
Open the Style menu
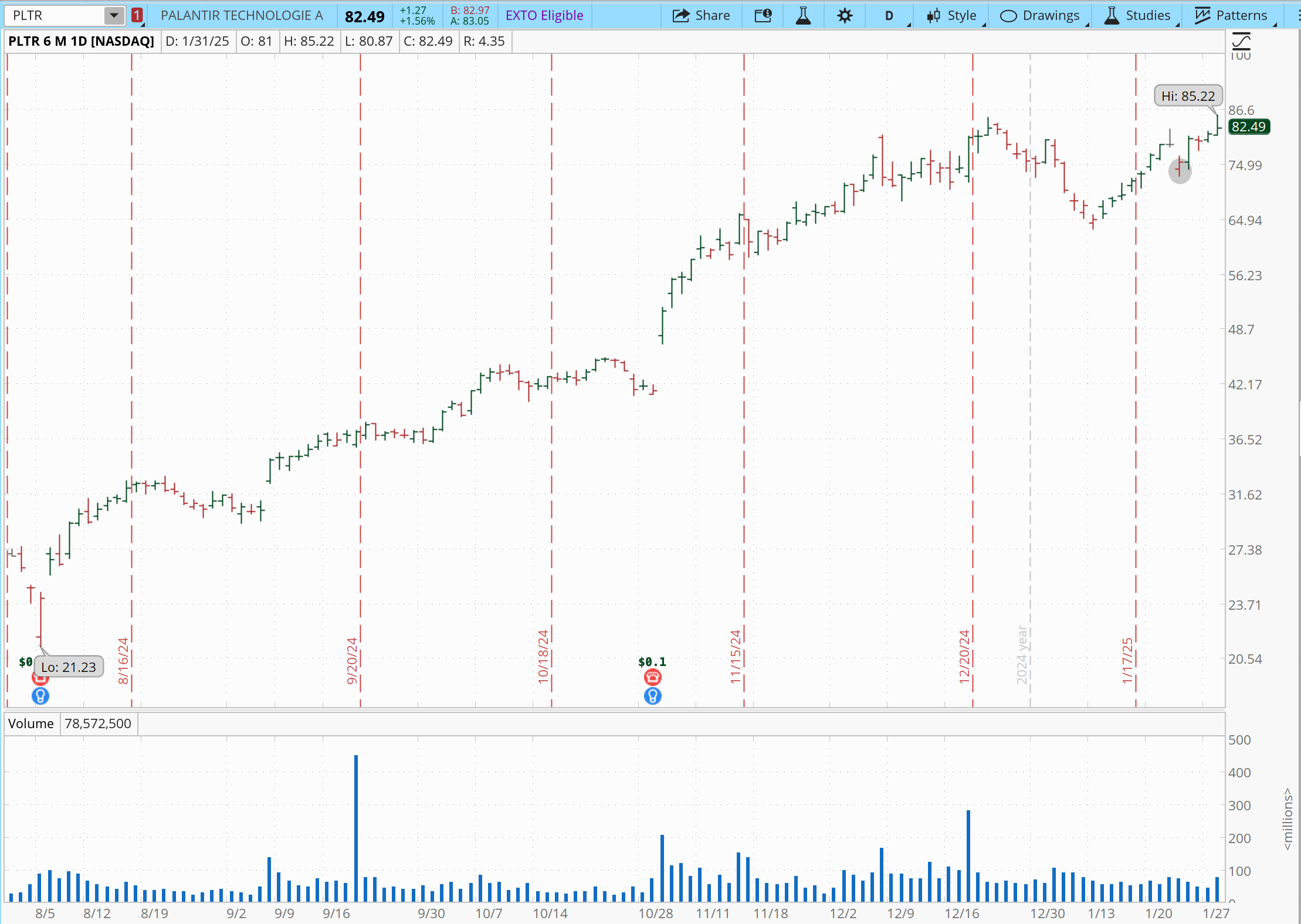[953, 15]
